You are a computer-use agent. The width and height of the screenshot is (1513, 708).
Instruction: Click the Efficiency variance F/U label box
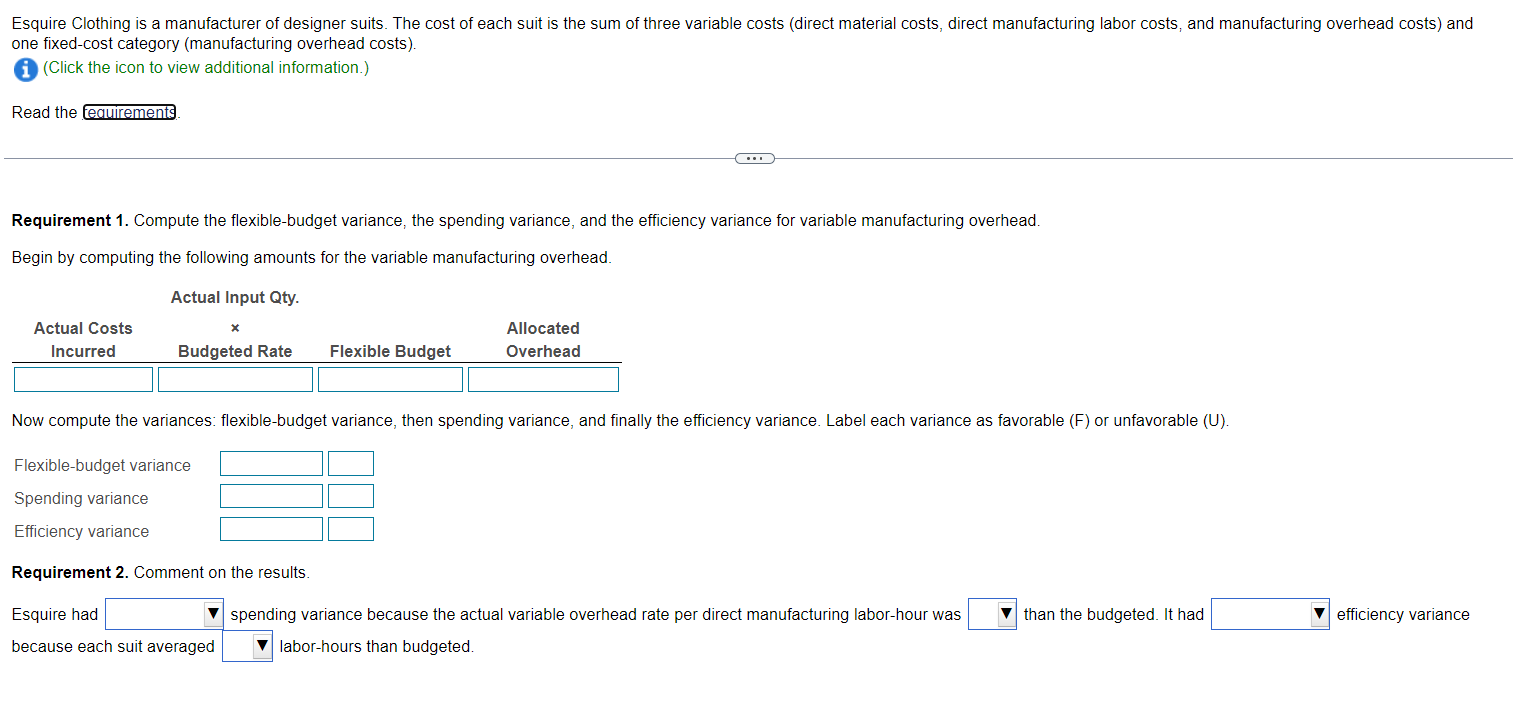(351, 528)
